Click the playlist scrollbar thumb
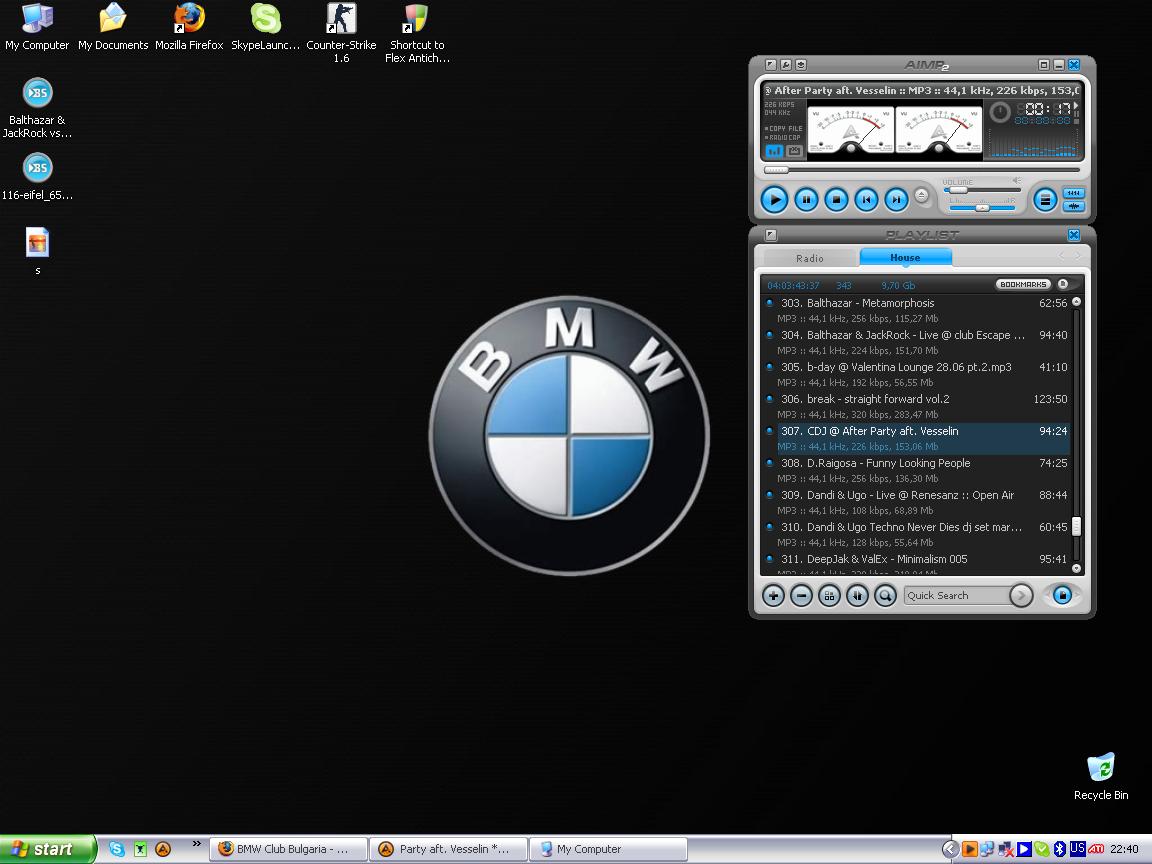Viewport: 1152px width, 864px height. click(x=1076, y=526)
